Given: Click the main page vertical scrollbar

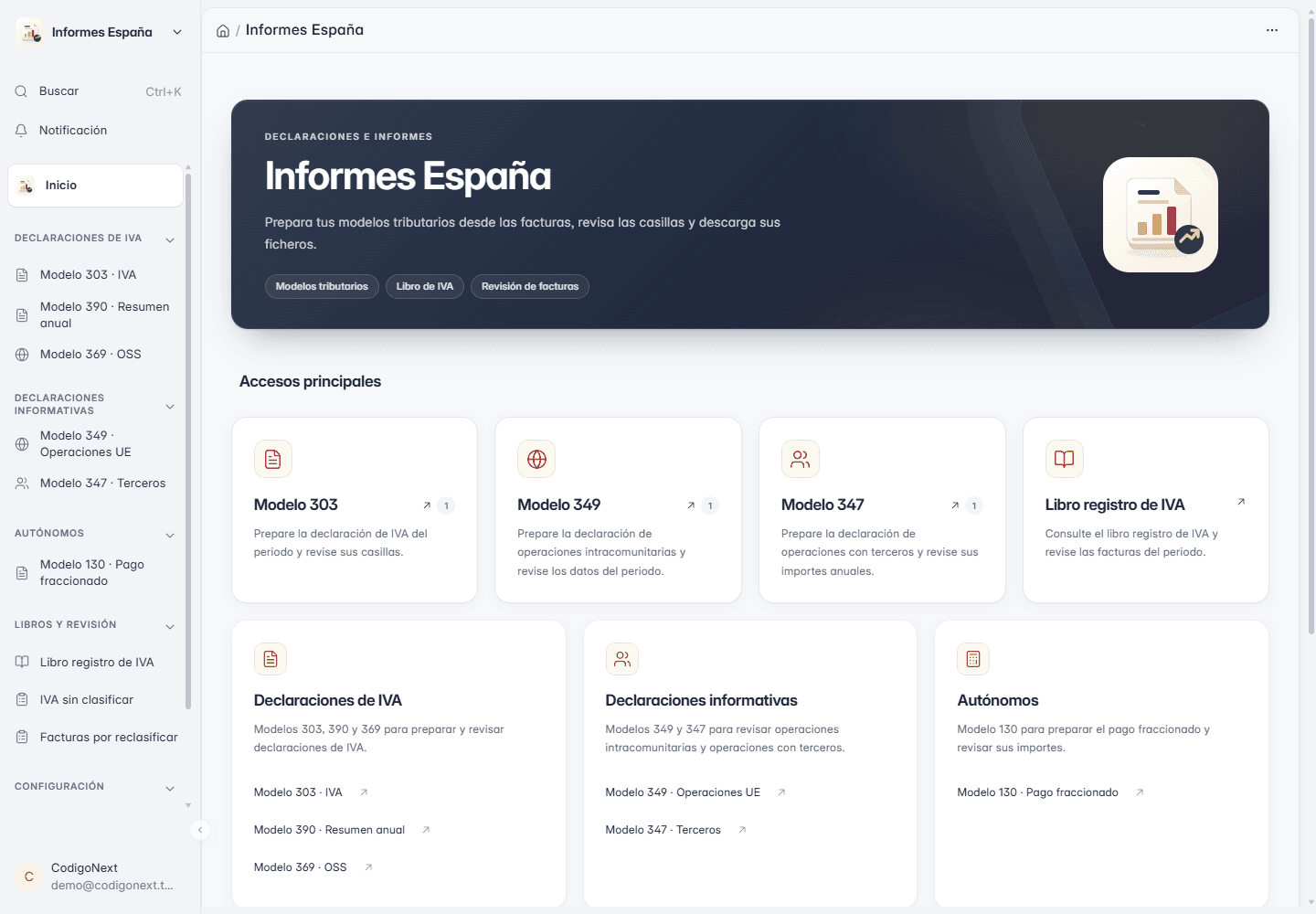Looking at the screenshot, I should point(1311,324).
